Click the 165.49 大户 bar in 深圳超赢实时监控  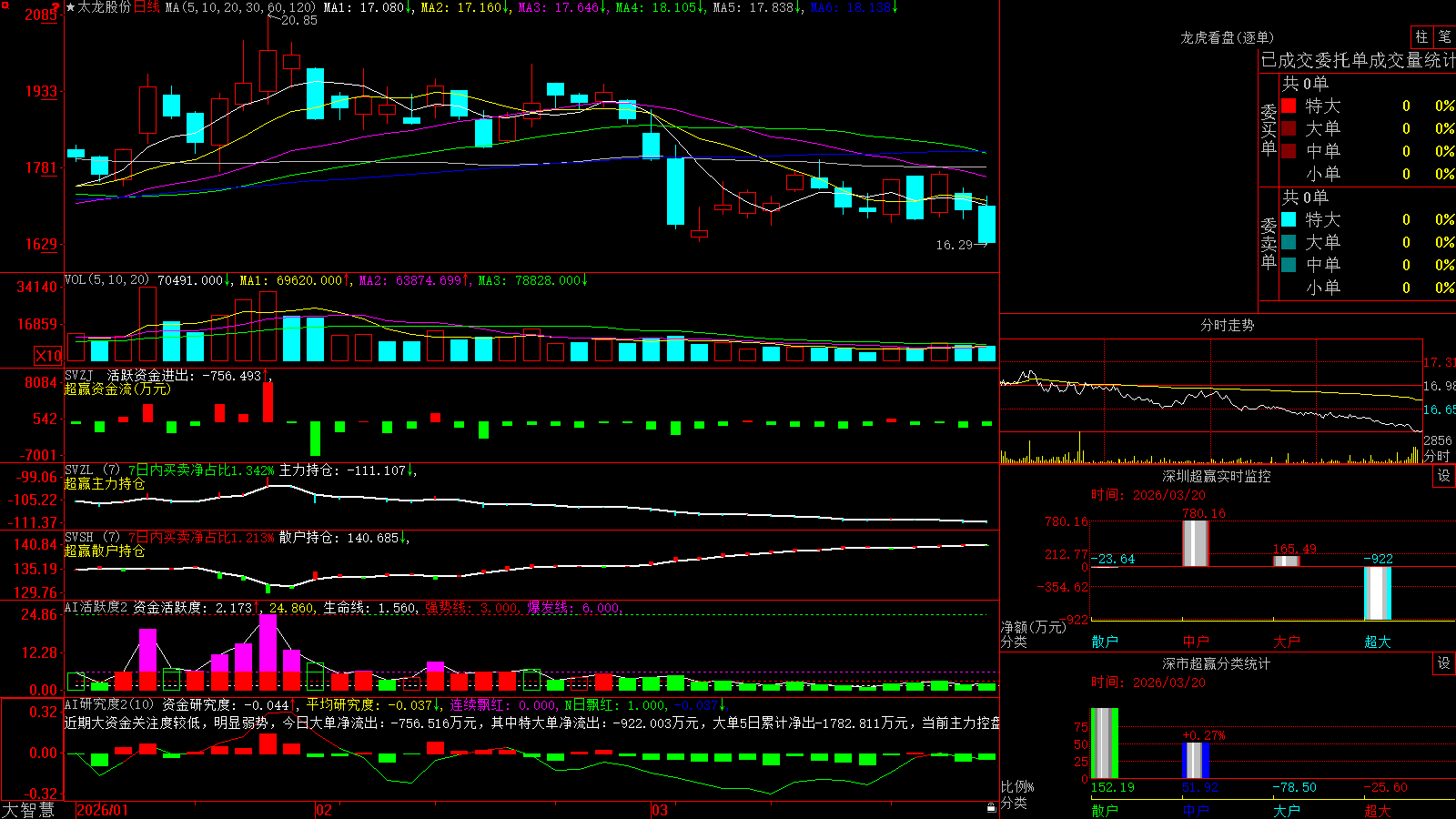(1287, 561)
